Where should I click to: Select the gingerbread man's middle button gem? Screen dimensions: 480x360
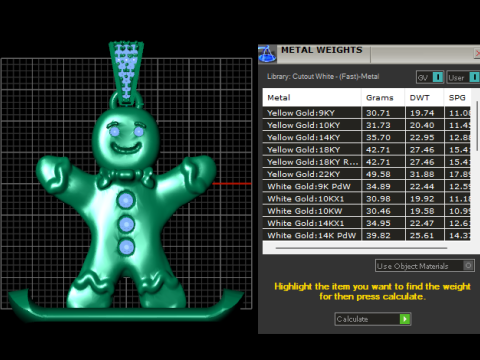127,224
